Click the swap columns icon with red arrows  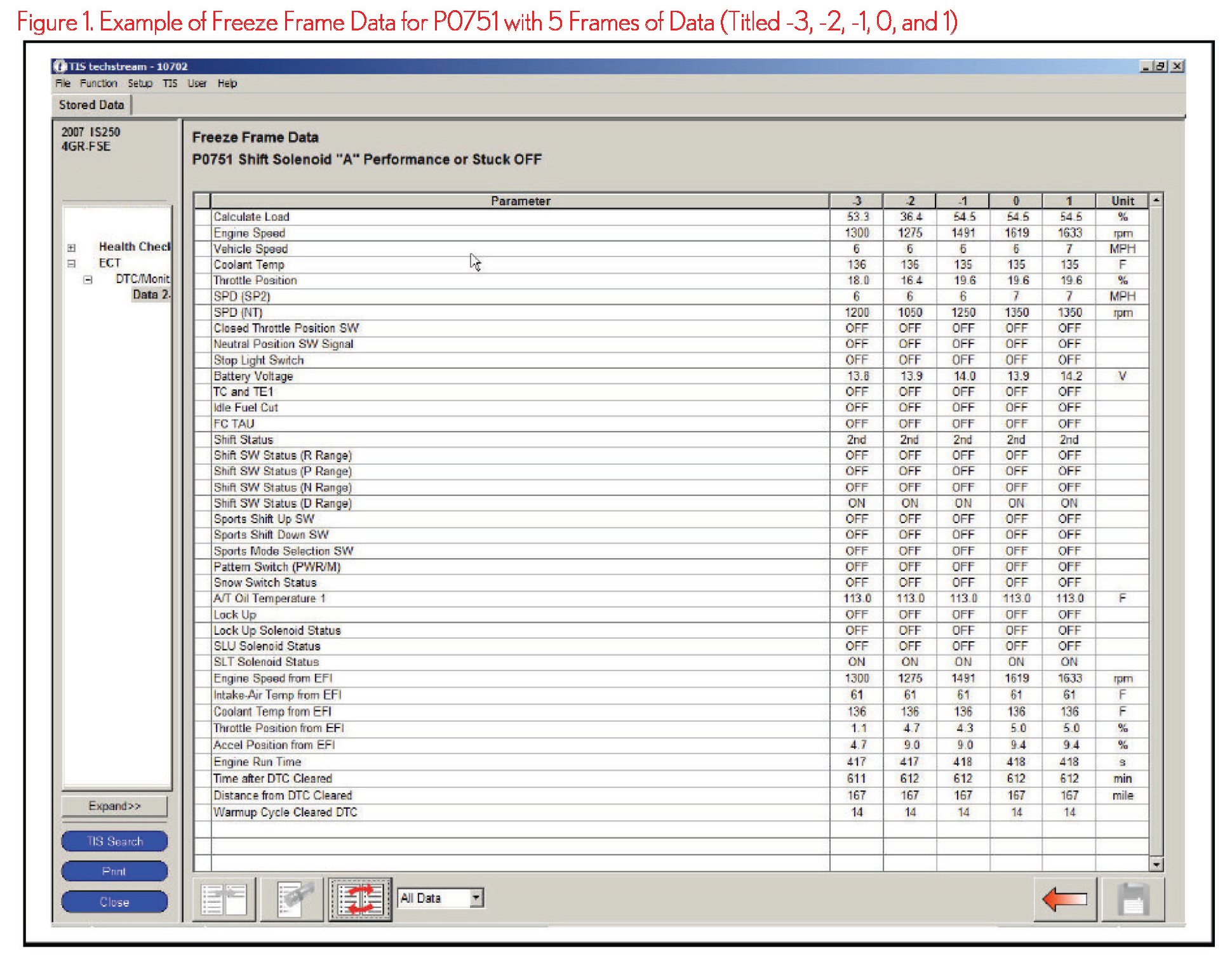(360, 899)
